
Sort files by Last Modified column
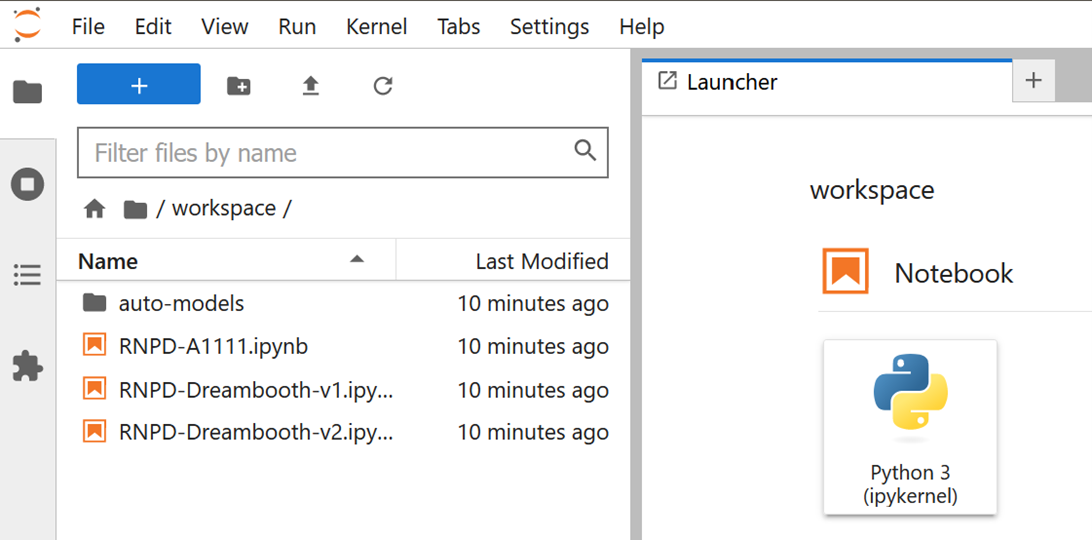(541, 261)
